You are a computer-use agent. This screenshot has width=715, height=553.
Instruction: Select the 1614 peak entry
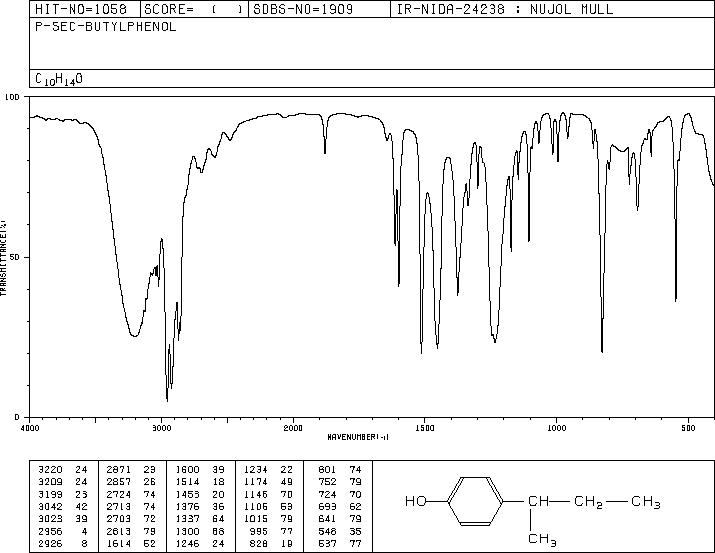tap(131, 544)
